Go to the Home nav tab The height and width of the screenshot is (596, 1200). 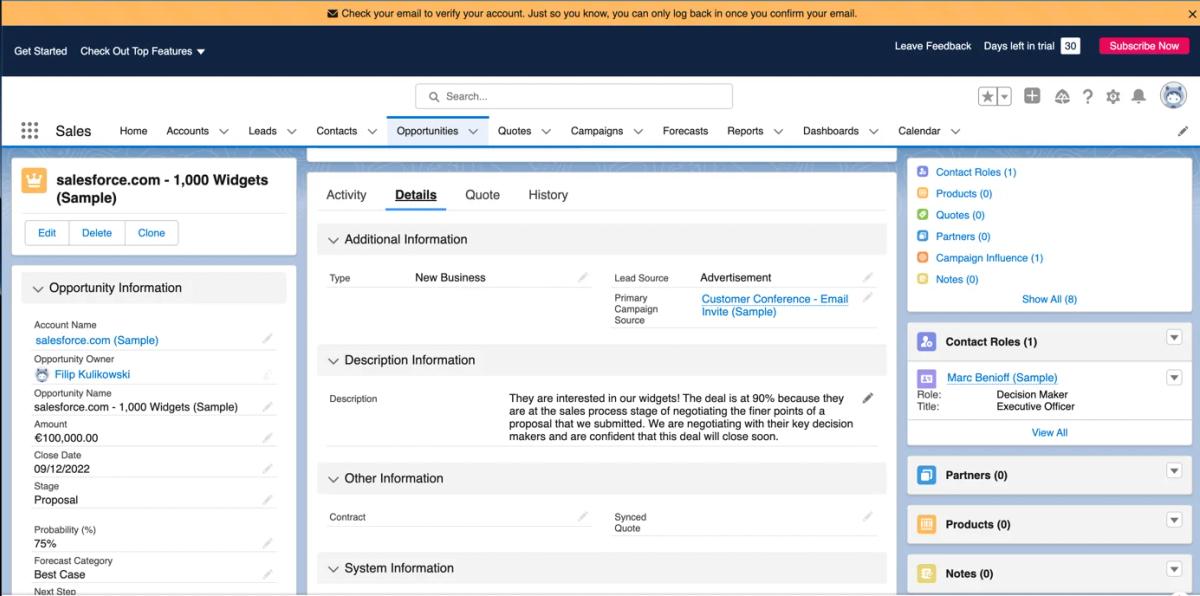(x=133, y=131)
